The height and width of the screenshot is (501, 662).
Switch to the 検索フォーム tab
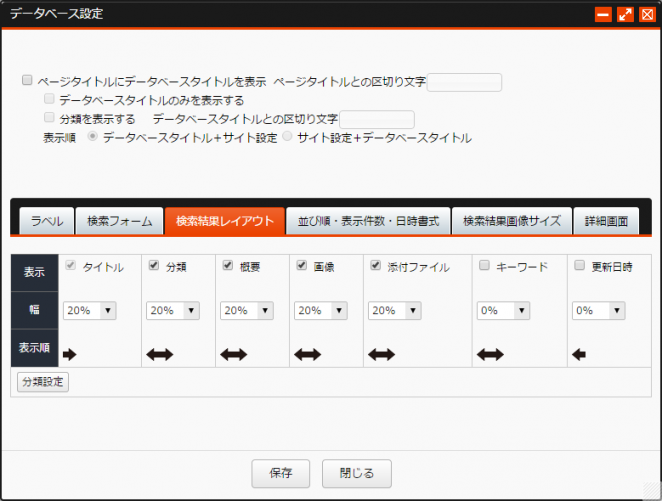(119, 221)
